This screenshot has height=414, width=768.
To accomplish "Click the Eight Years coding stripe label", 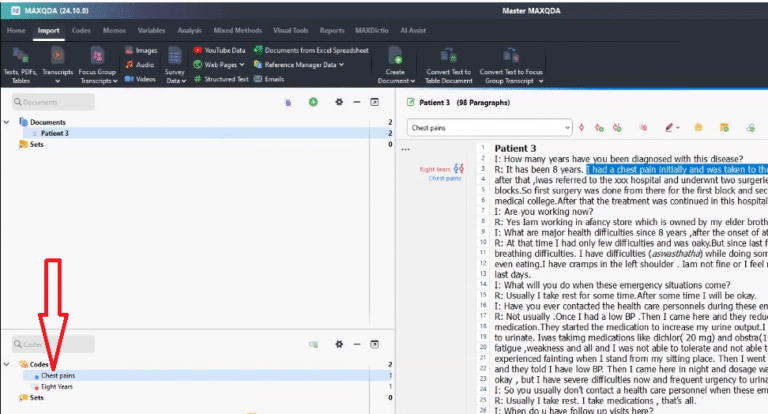I will tap(435, 169).
